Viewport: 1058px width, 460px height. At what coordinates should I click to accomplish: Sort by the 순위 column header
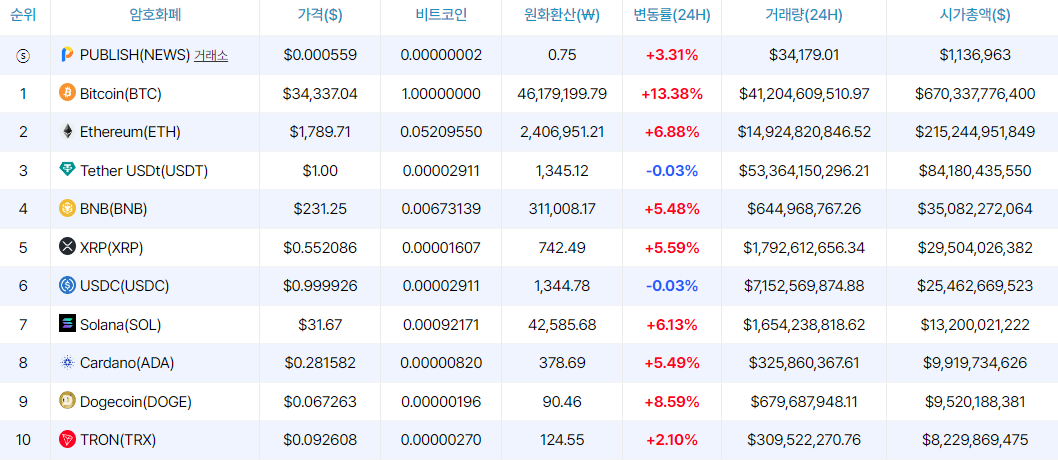(23, 15)
